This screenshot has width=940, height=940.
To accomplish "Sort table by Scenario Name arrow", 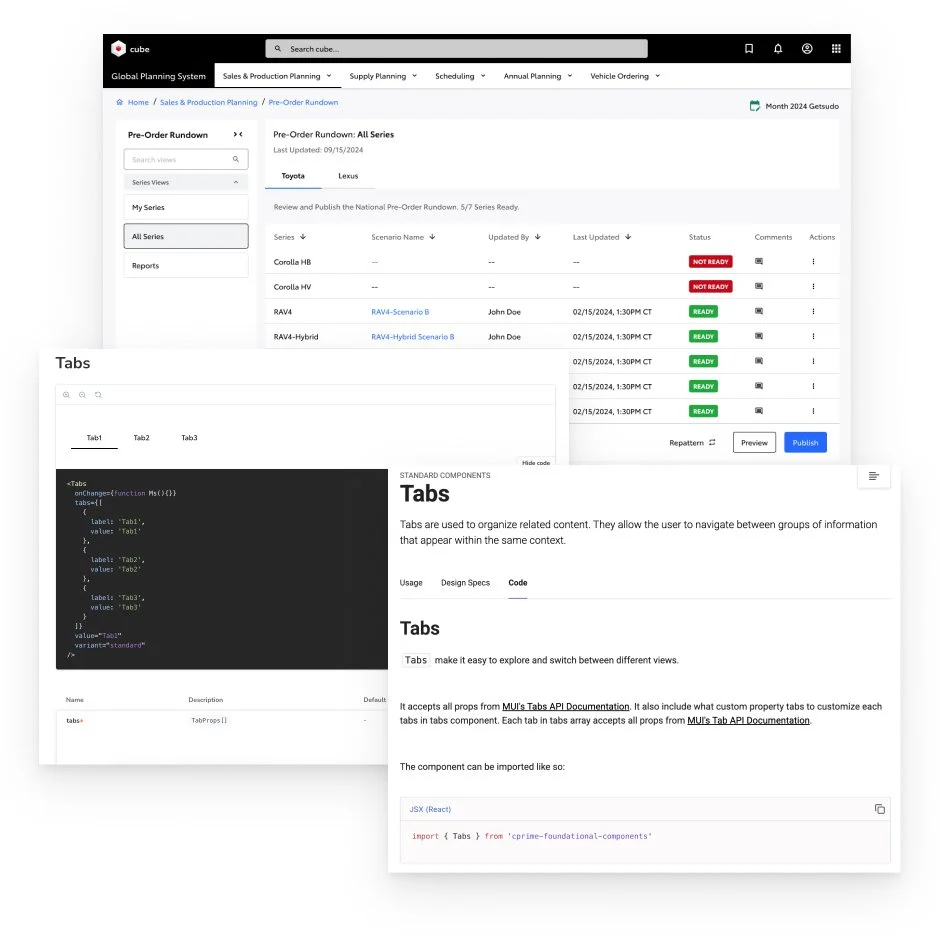I will [x=432, y=237].
